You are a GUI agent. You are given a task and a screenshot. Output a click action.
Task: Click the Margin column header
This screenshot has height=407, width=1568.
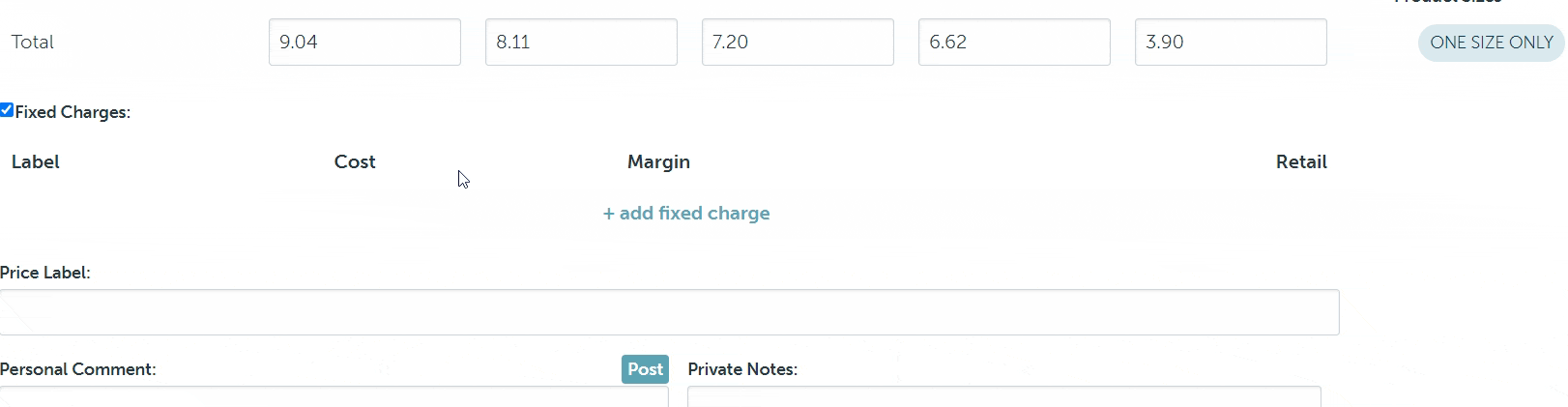click(x=658, y=162)
